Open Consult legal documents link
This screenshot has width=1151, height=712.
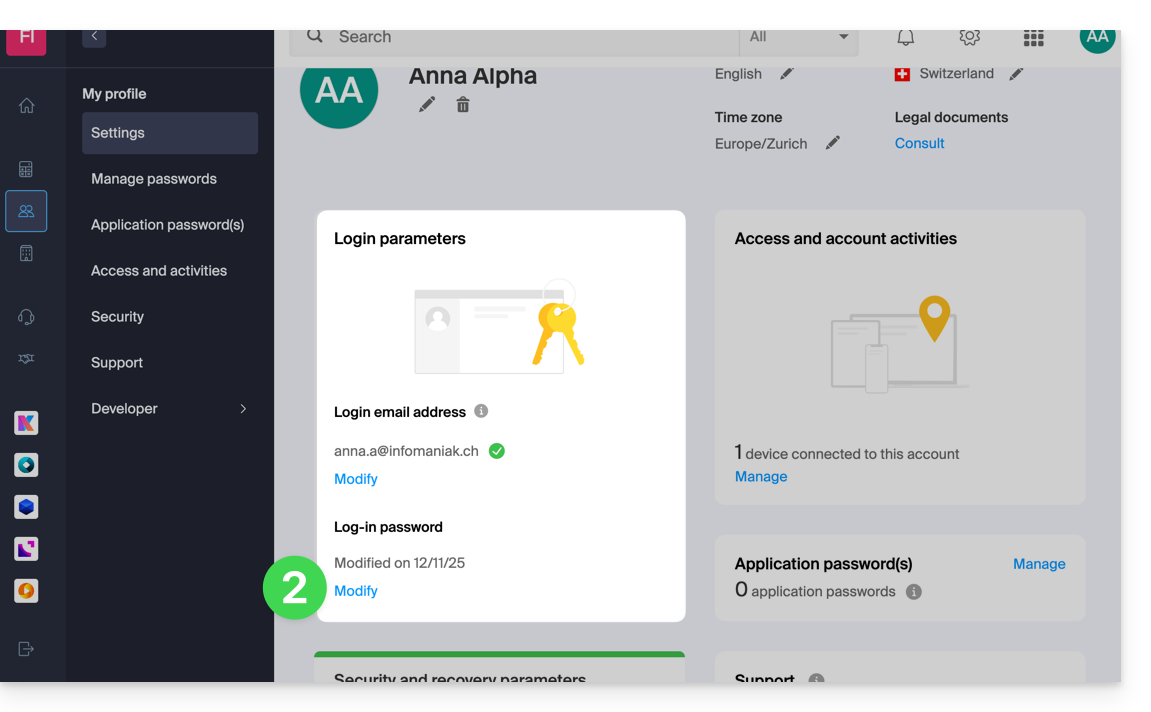click(x=919, y=143)
